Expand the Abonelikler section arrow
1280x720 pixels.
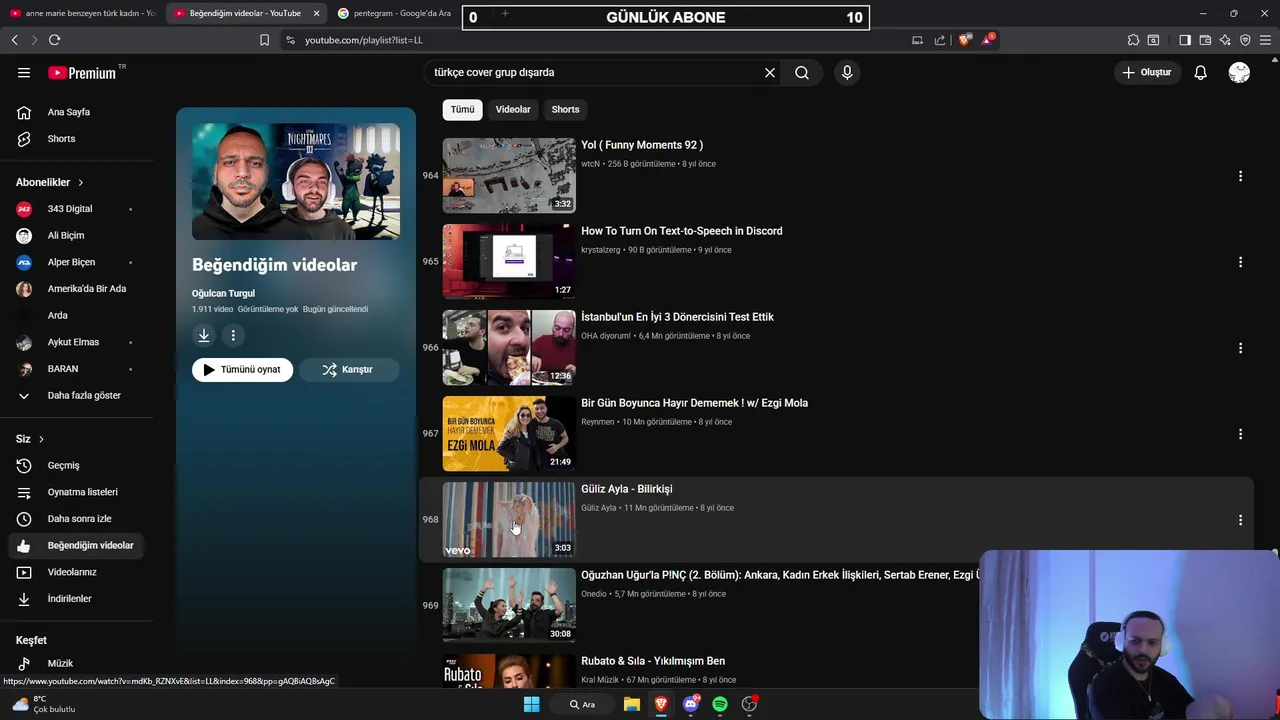pos(81,183)
